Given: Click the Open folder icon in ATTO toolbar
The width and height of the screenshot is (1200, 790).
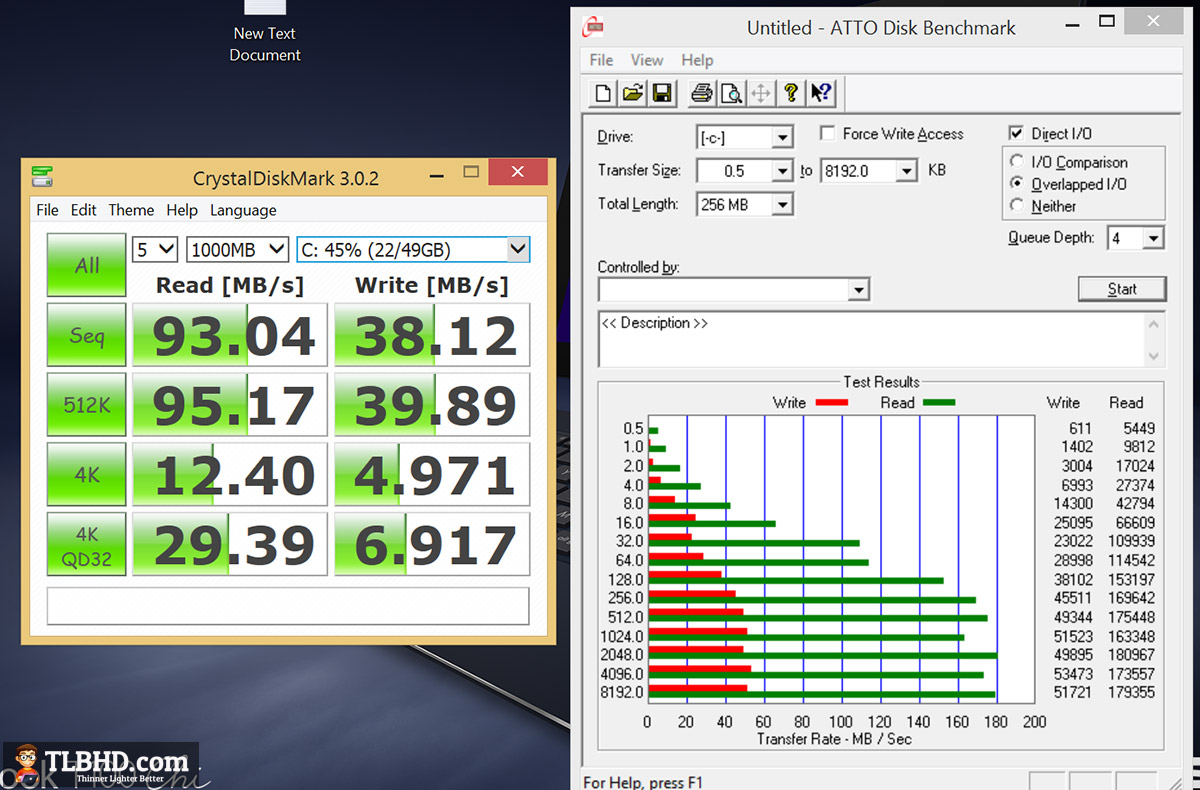Looking at the screenshot, I should click(632, 94).
